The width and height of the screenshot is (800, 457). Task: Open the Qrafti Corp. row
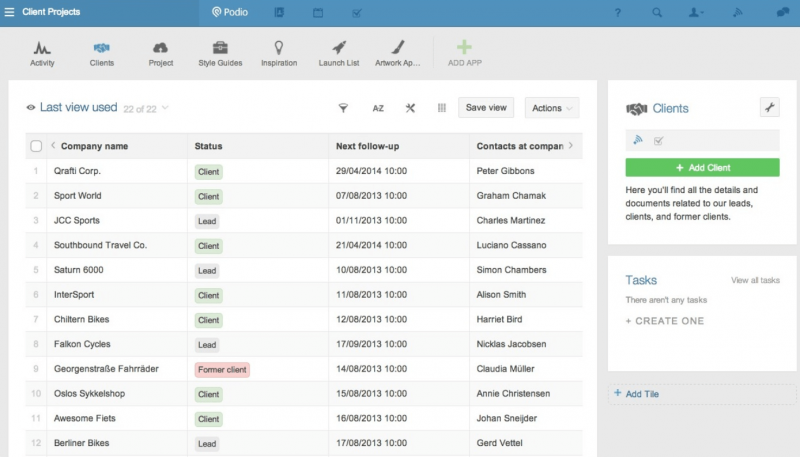(x=304, y=171)
